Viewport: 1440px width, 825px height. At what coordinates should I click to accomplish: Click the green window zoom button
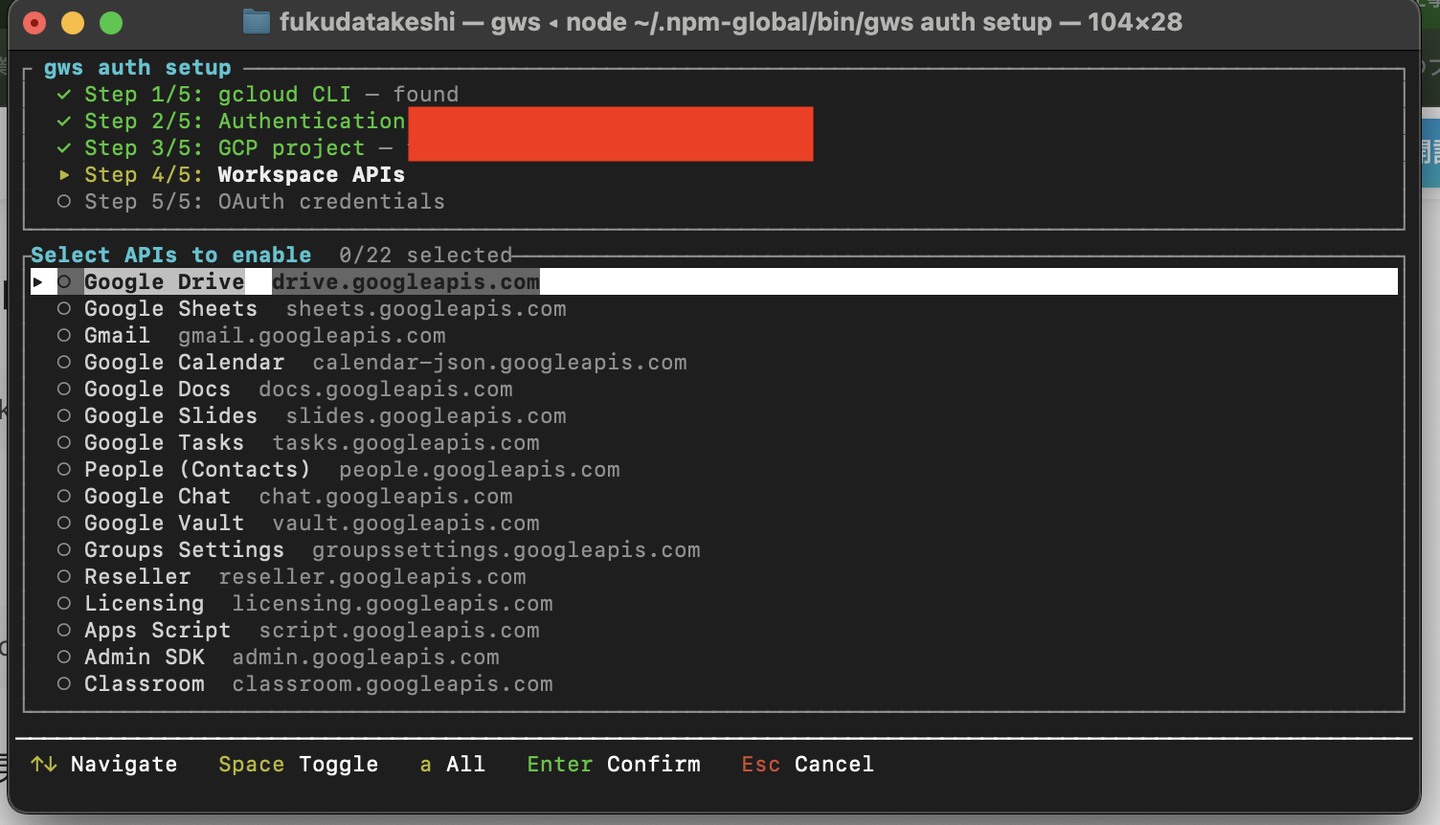click(111, 22)
